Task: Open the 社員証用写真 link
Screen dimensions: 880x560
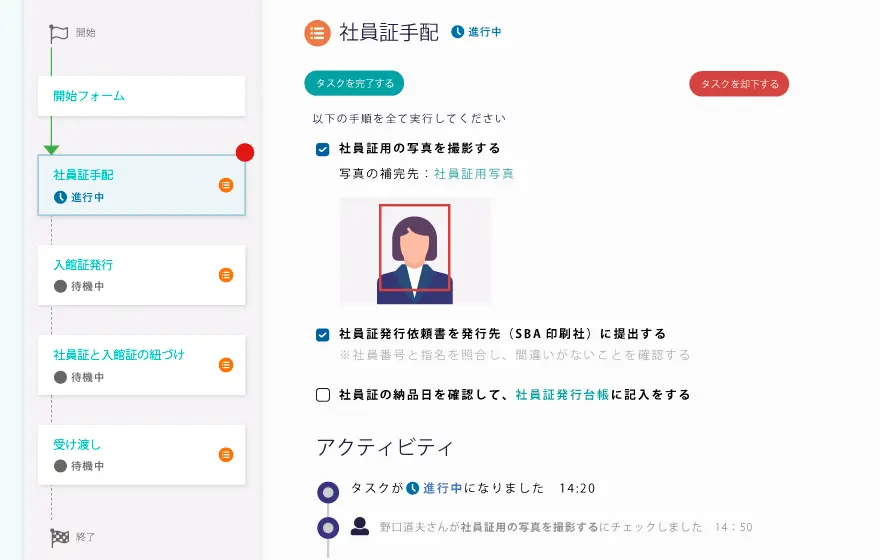Action: tap(474, 174)
